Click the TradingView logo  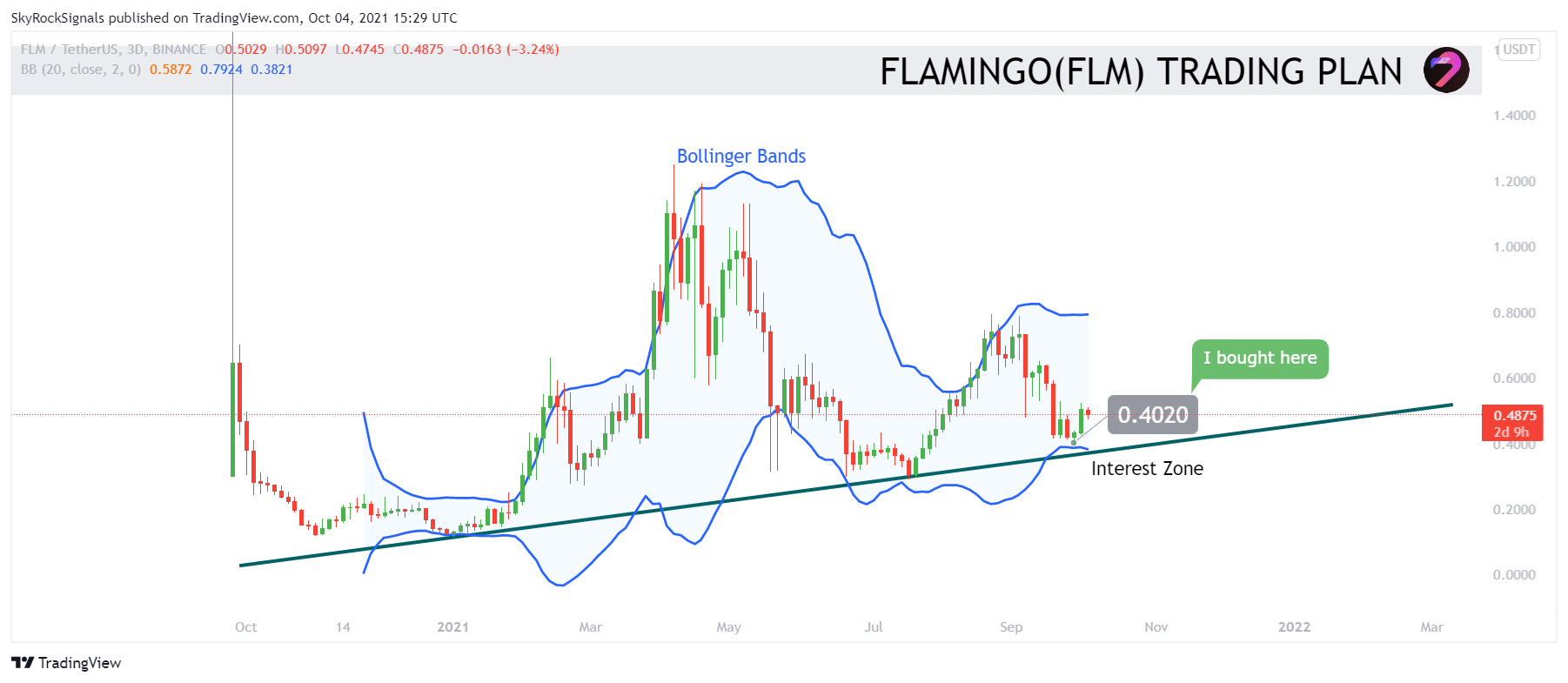[x=67, y=663]
